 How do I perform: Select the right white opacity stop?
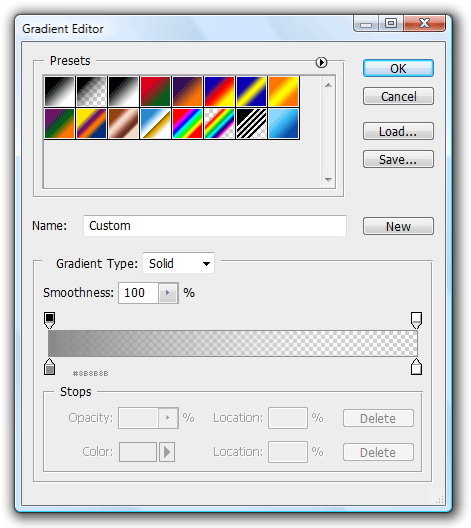point(416,320)
